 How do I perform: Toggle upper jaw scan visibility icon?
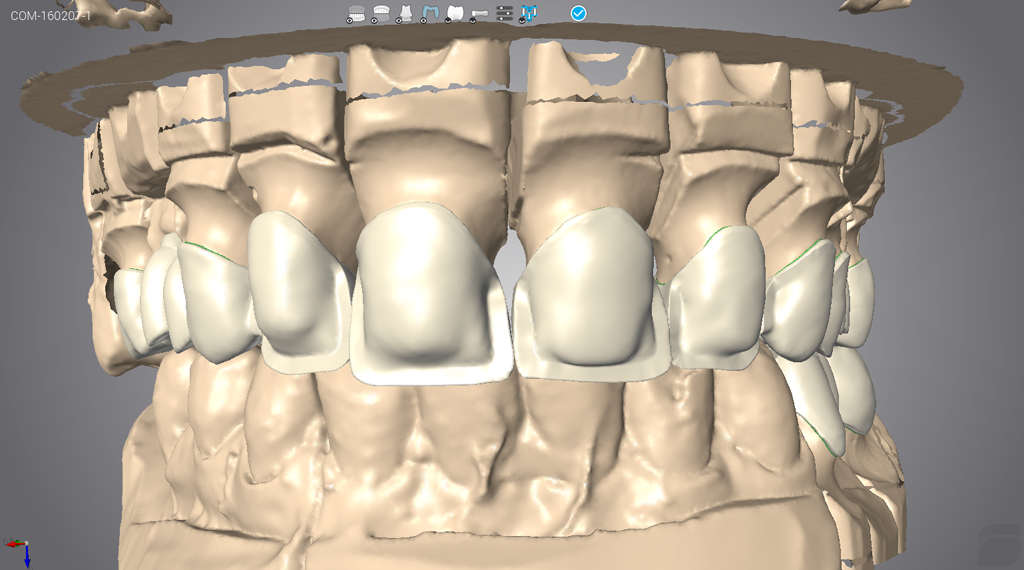point(381,13)
